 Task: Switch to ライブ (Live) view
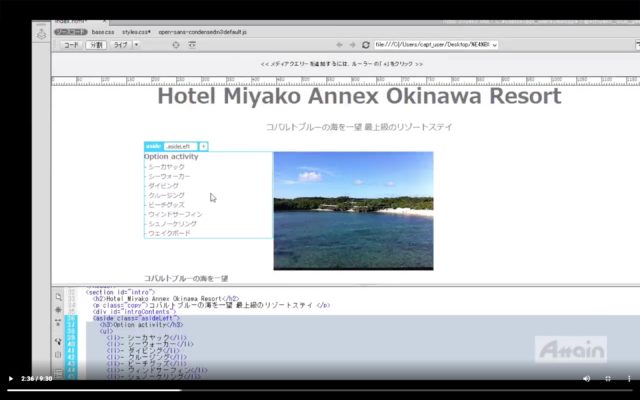[x=120, y=45]
